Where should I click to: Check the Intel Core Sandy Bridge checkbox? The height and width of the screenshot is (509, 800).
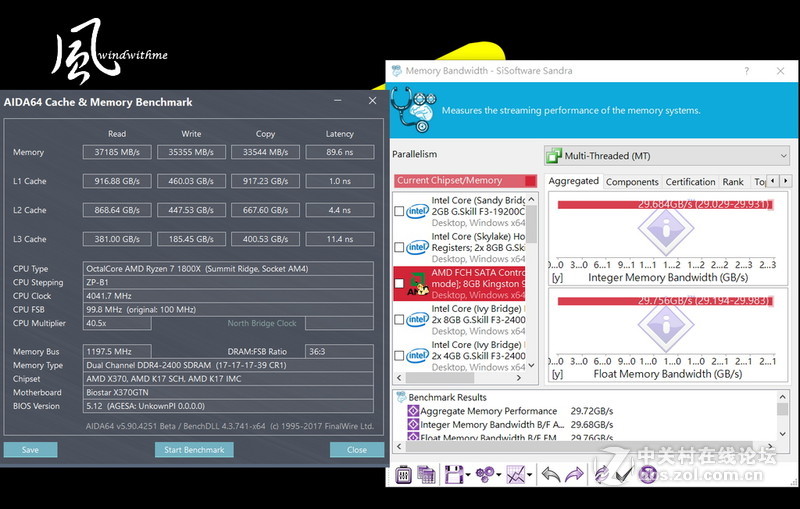point(399,211)
